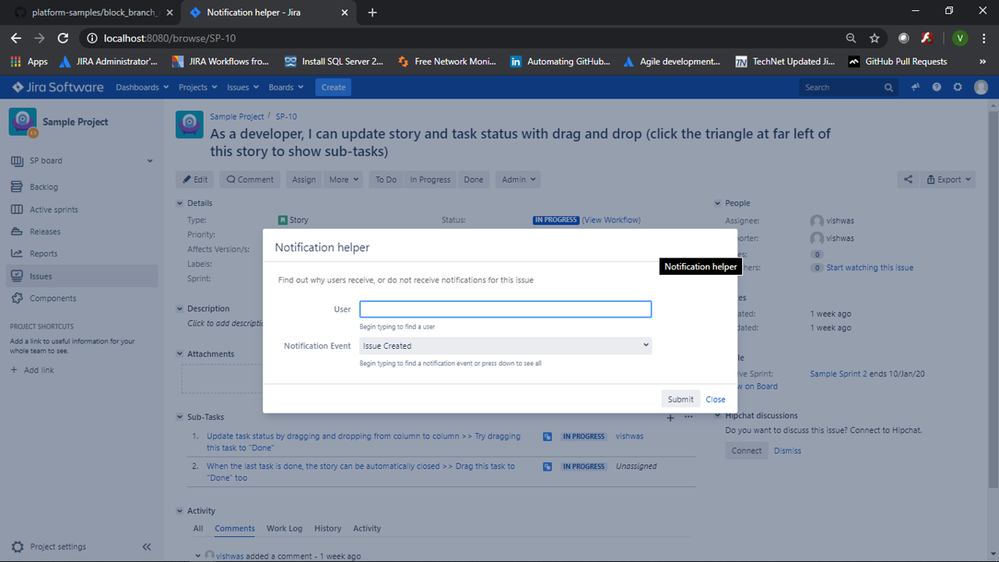Dismiss the Hipchat discussions prompt

pos(787,450)
